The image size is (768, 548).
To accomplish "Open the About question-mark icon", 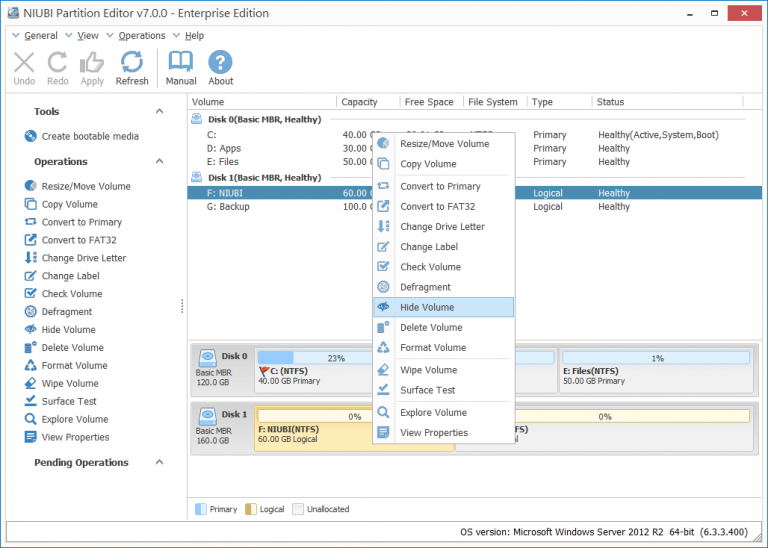I will click(220, 68).
